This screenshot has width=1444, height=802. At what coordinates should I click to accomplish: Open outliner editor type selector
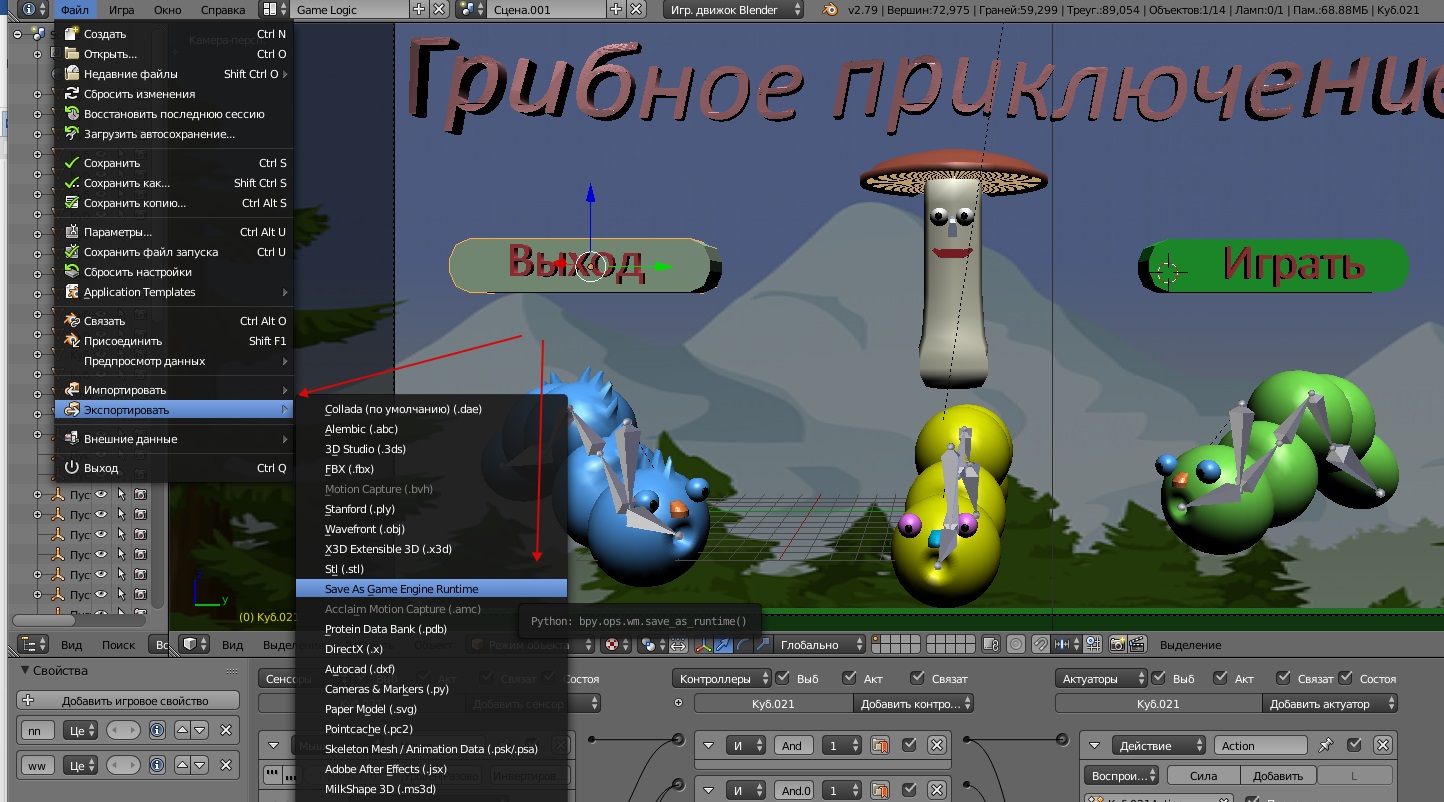[33, 645]
